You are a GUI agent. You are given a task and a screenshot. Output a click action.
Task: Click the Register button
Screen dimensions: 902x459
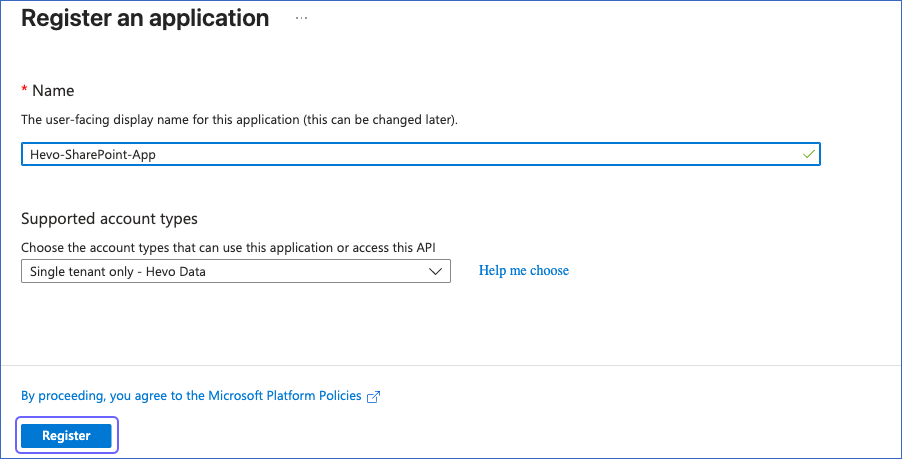point(66,435)
